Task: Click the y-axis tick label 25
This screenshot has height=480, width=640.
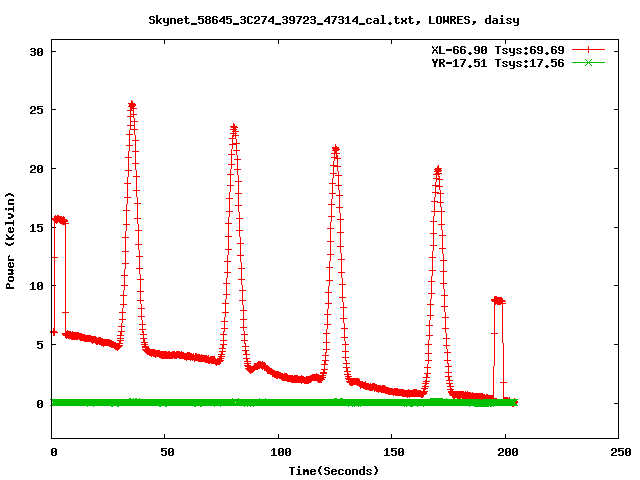Action: click(36, 110)
